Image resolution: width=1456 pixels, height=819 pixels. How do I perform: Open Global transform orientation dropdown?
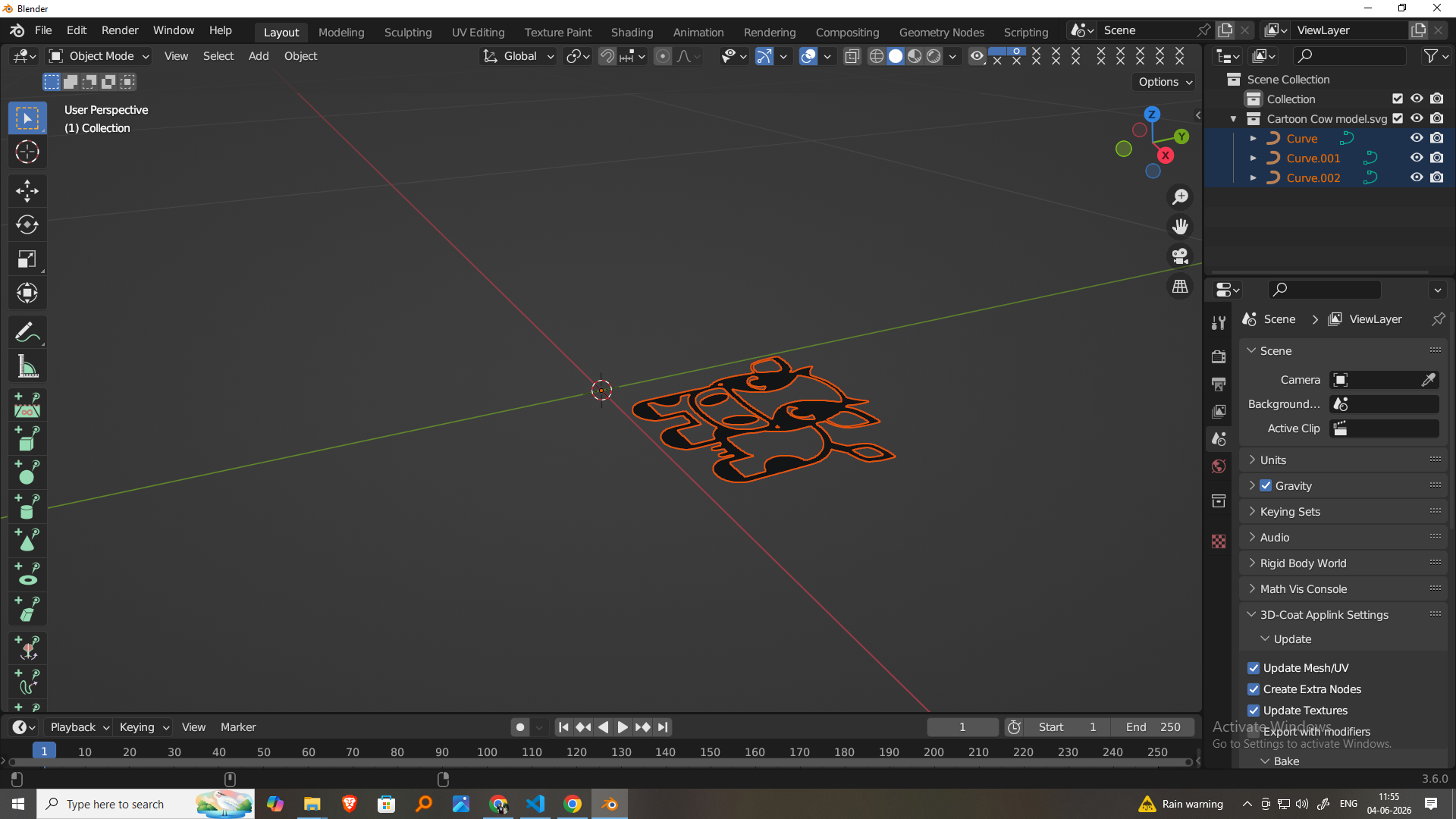coord(519,56)
